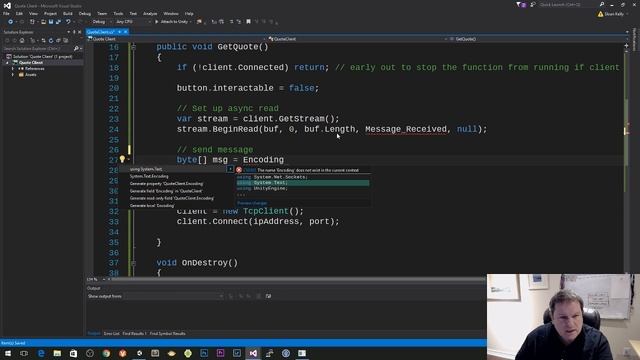640x360 pixels.
Task: Open the Edit menu
Action: (x=19, y=13)
